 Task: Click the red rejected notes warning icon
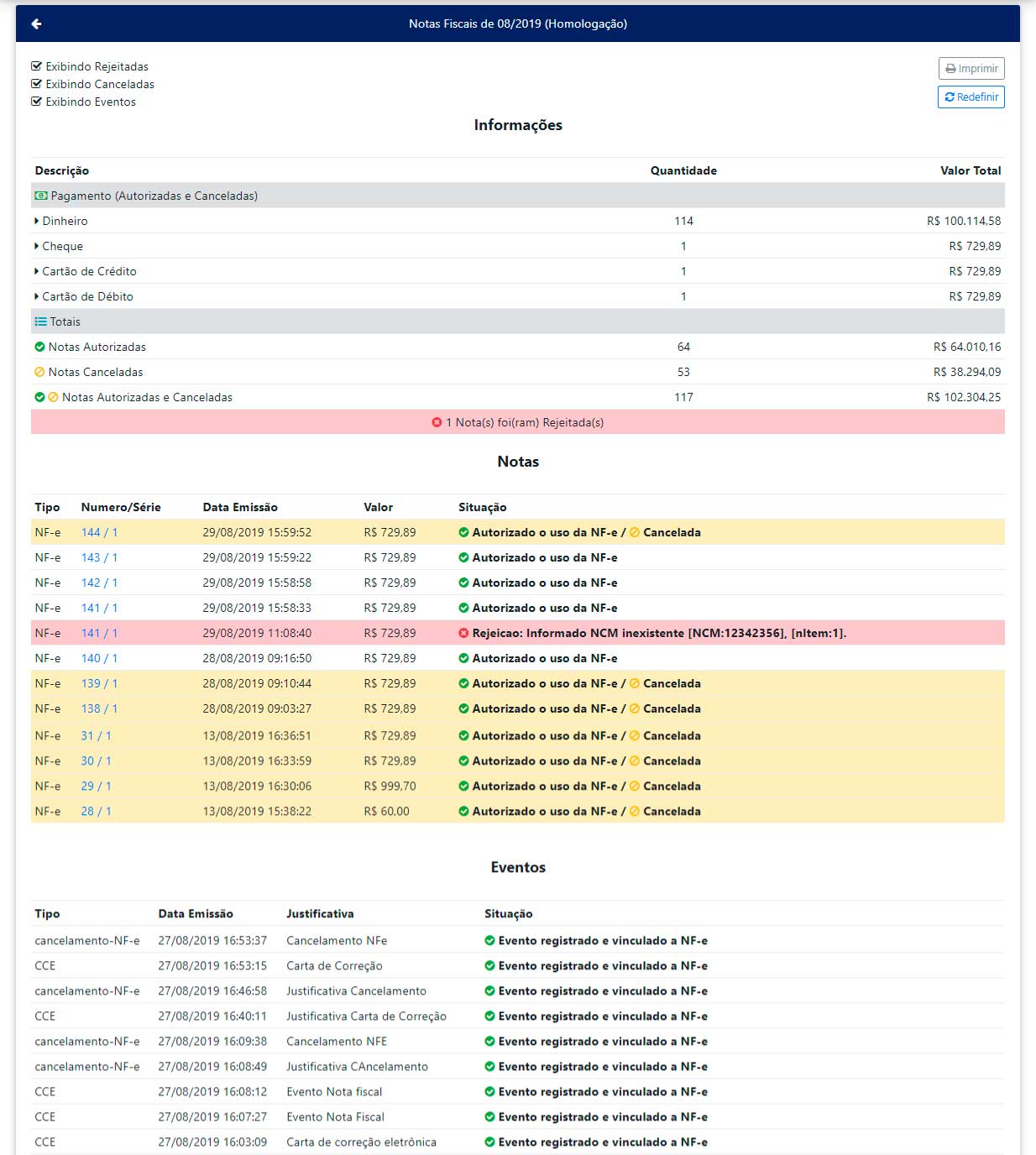[437, 422]
